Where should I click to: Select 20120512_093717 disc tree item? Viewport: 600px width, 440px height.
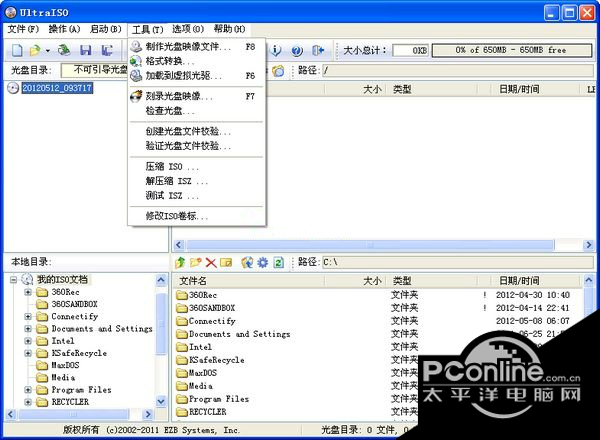click(57, 88)
